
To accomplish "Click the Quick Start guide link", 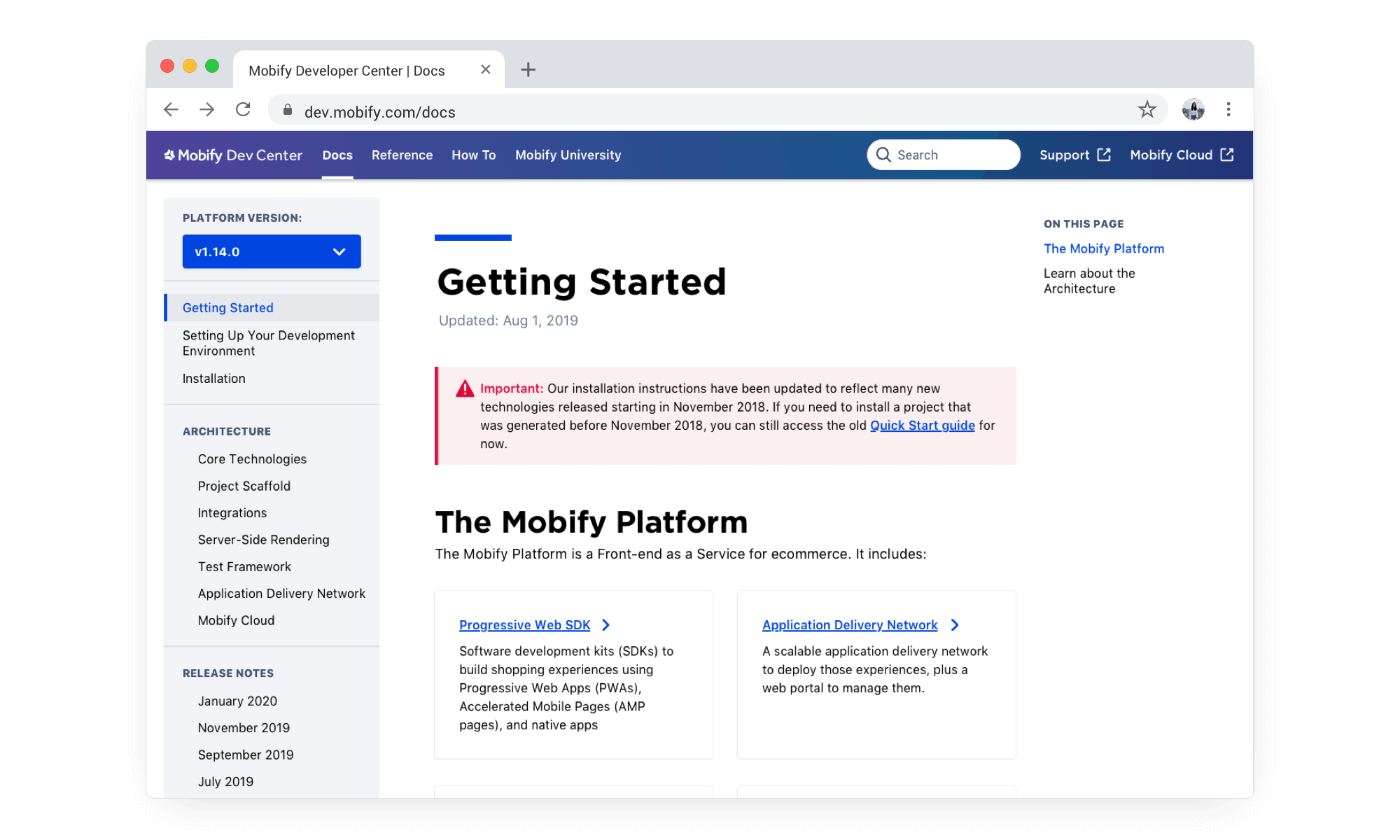I will (x=922, y=425).
